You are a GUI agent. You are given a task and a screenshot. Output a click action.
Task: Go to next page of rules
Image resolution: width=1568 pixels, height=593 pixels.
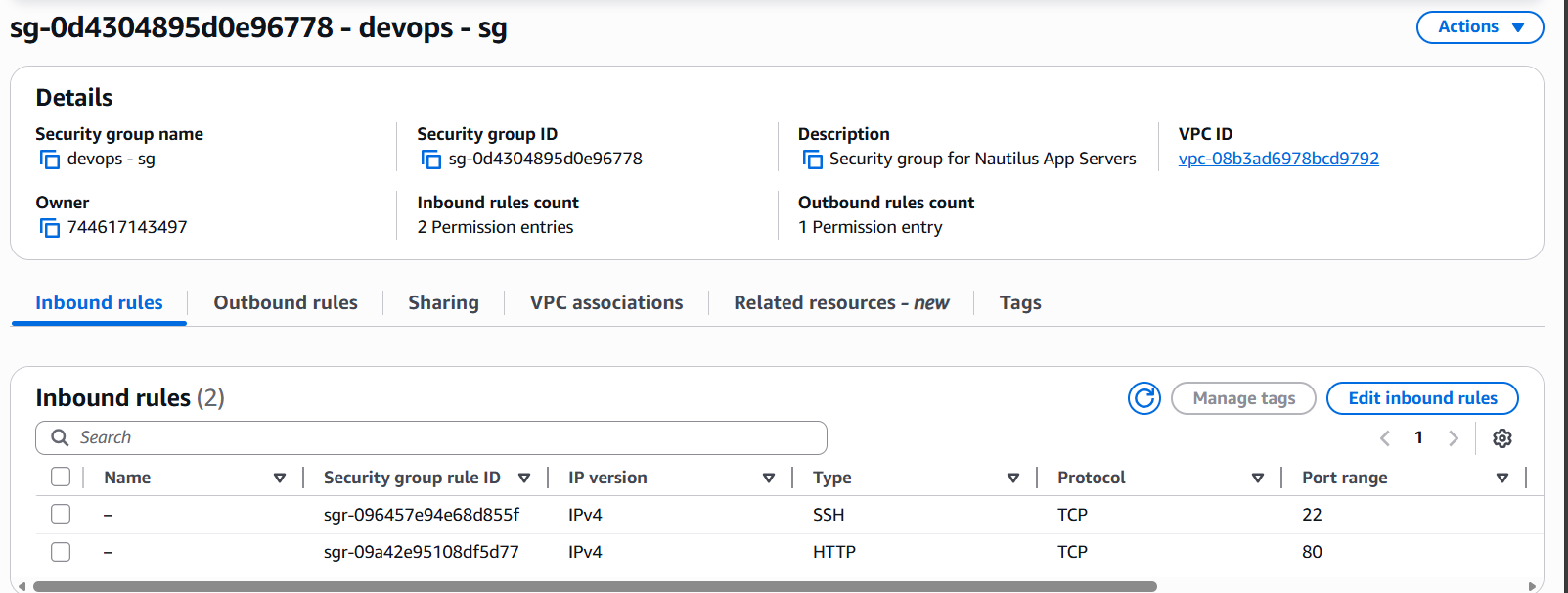click(x=1454, y=438)
